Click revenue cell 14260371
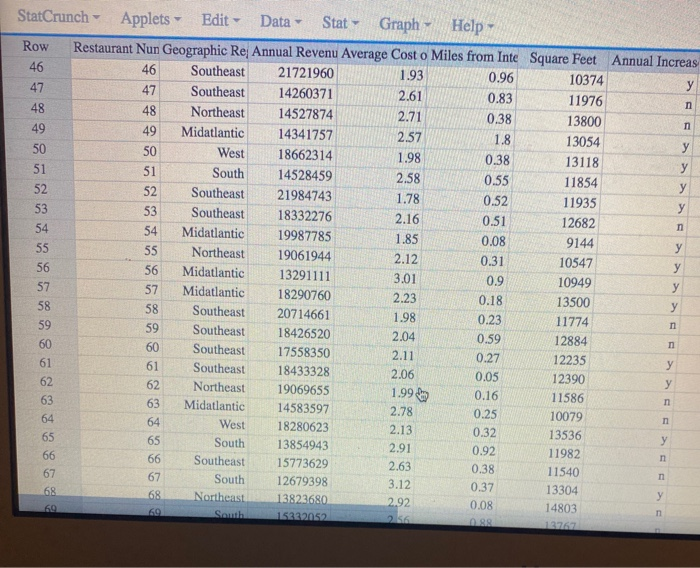The image size is (700, 568). (x=305, y=93)
